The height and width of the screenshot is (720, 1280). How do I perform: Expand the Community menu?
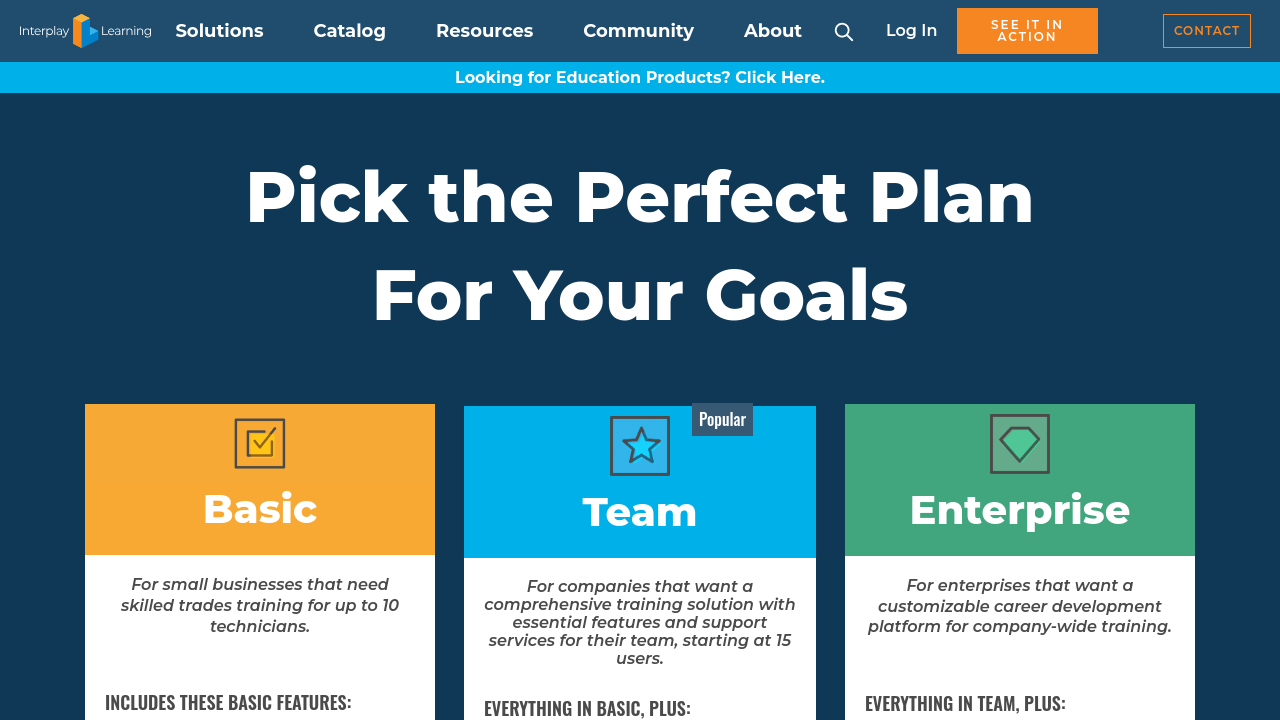point(638,31)
